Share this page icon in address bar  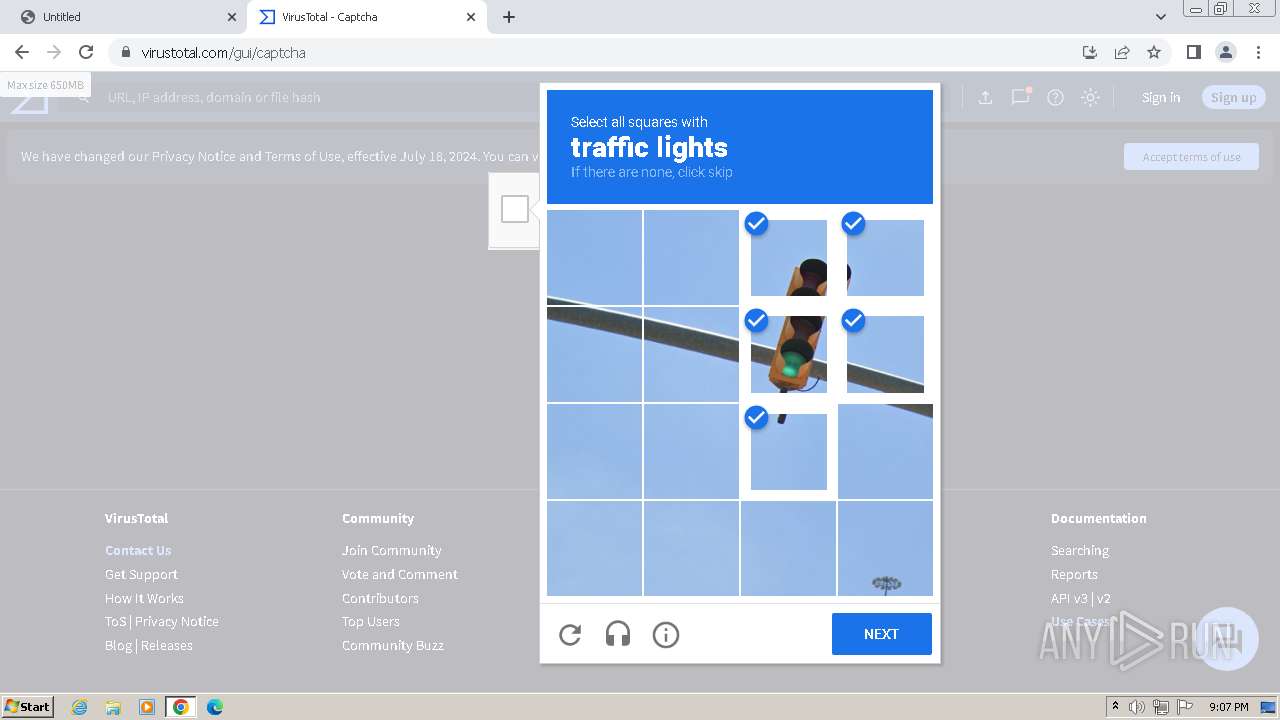click(x=1122, y=52)
